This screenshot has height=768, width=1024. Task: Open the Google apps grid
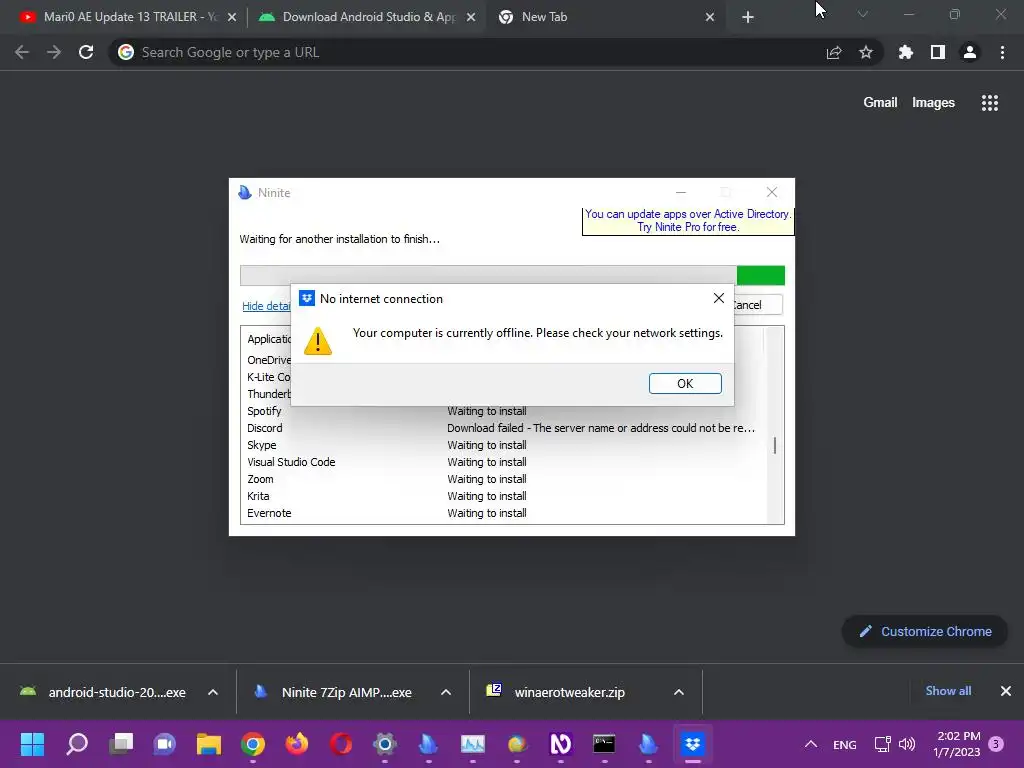pos(990,103)
